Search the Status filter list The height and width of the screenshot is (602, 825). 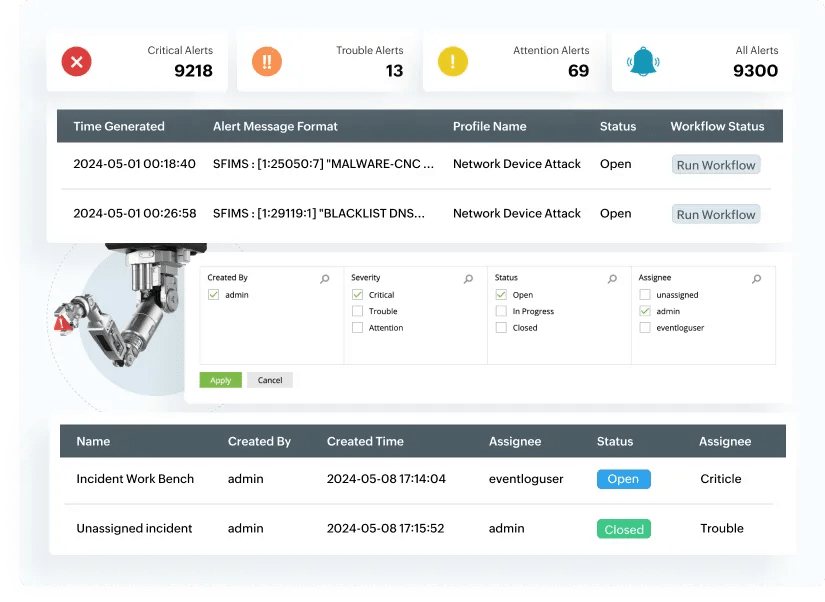[612, 278]
